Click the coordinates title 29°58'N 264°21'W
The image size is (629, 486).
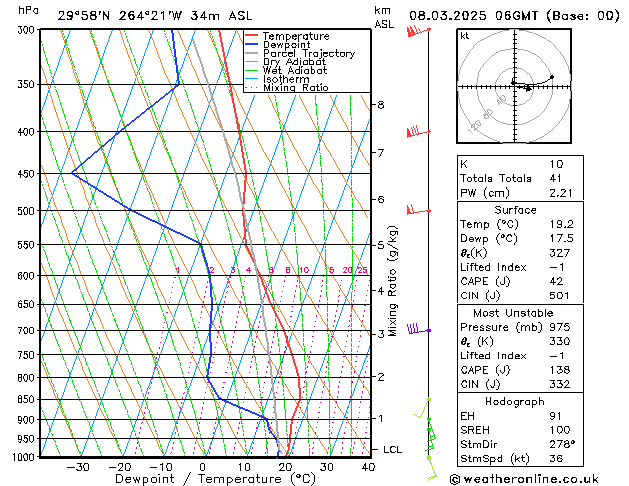[x=120, y=16]
